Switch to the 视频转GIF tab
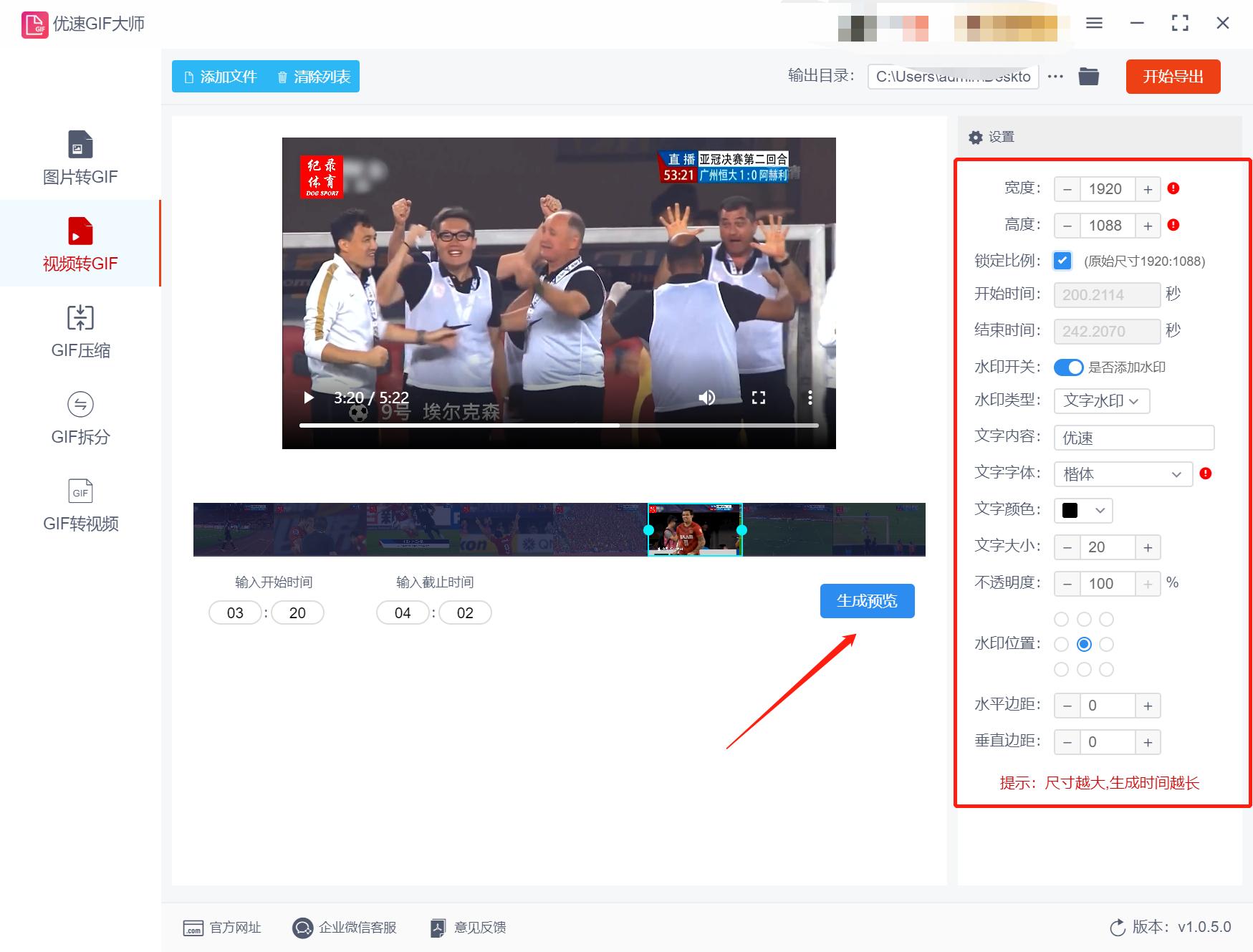Viewport: 1253px width, 952px height. click(80, 244)
